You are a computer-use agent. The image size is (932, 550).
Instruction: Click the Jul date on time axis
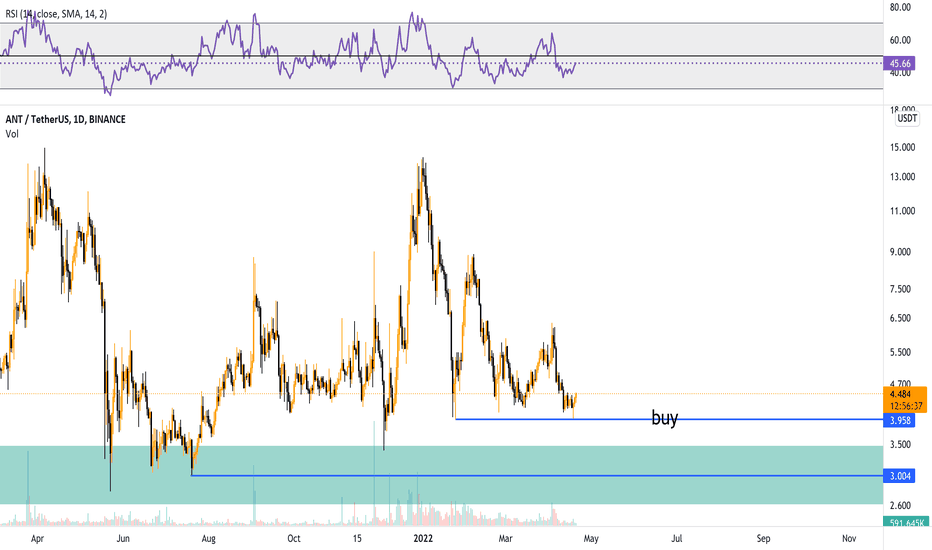(676, 539)
